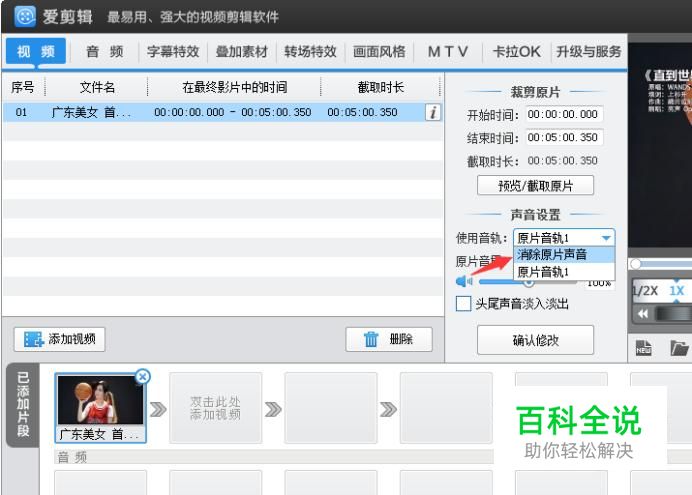This screenshot has height=495, width=692.
Task: Click the open folder icon
Action: (679, 348)
